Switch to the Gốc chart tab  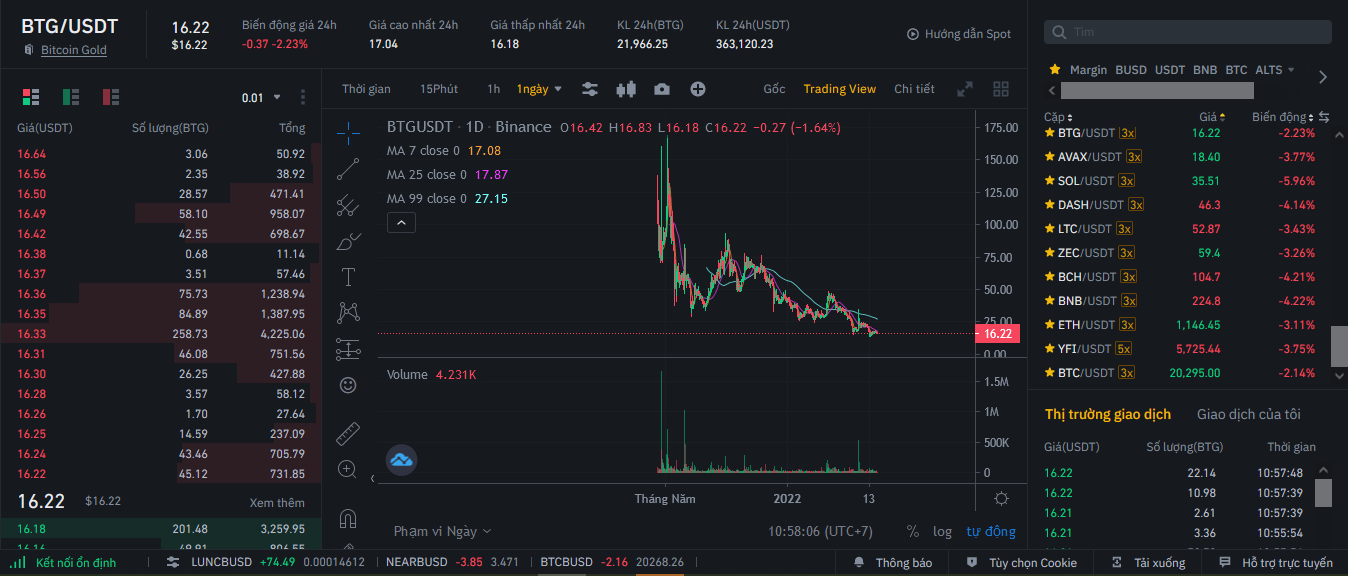[x=774, y=89]
